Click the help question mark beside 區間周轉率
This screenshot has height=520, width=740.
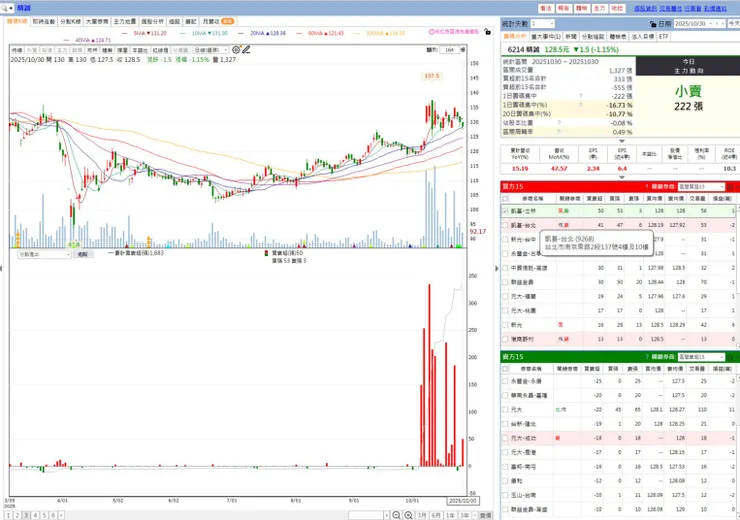coord(559,132)
